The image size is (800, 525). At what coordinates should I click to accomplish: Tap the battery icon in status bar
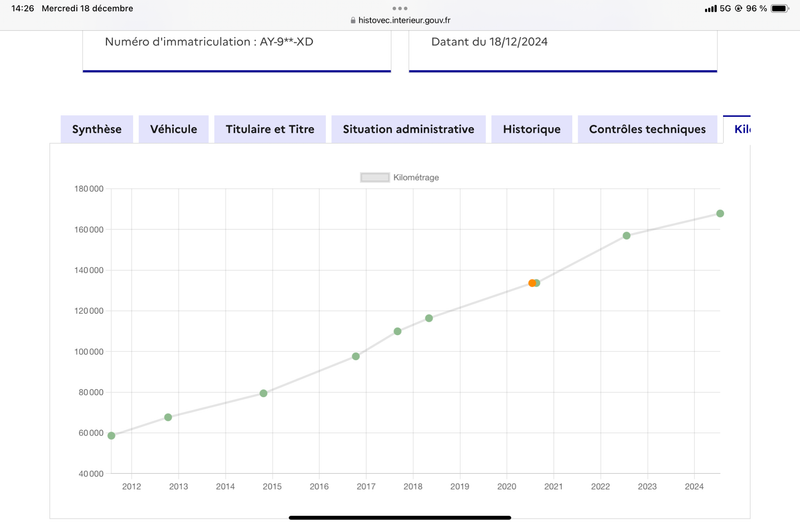click(x=780, y=8)
